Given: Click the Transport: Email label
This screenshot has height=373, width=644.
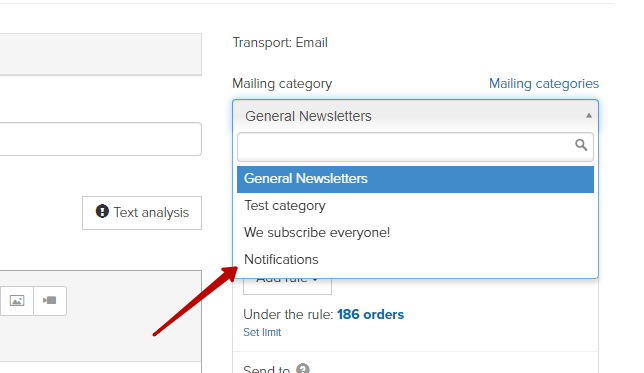Looking at the screenshot, I should 280,43.
